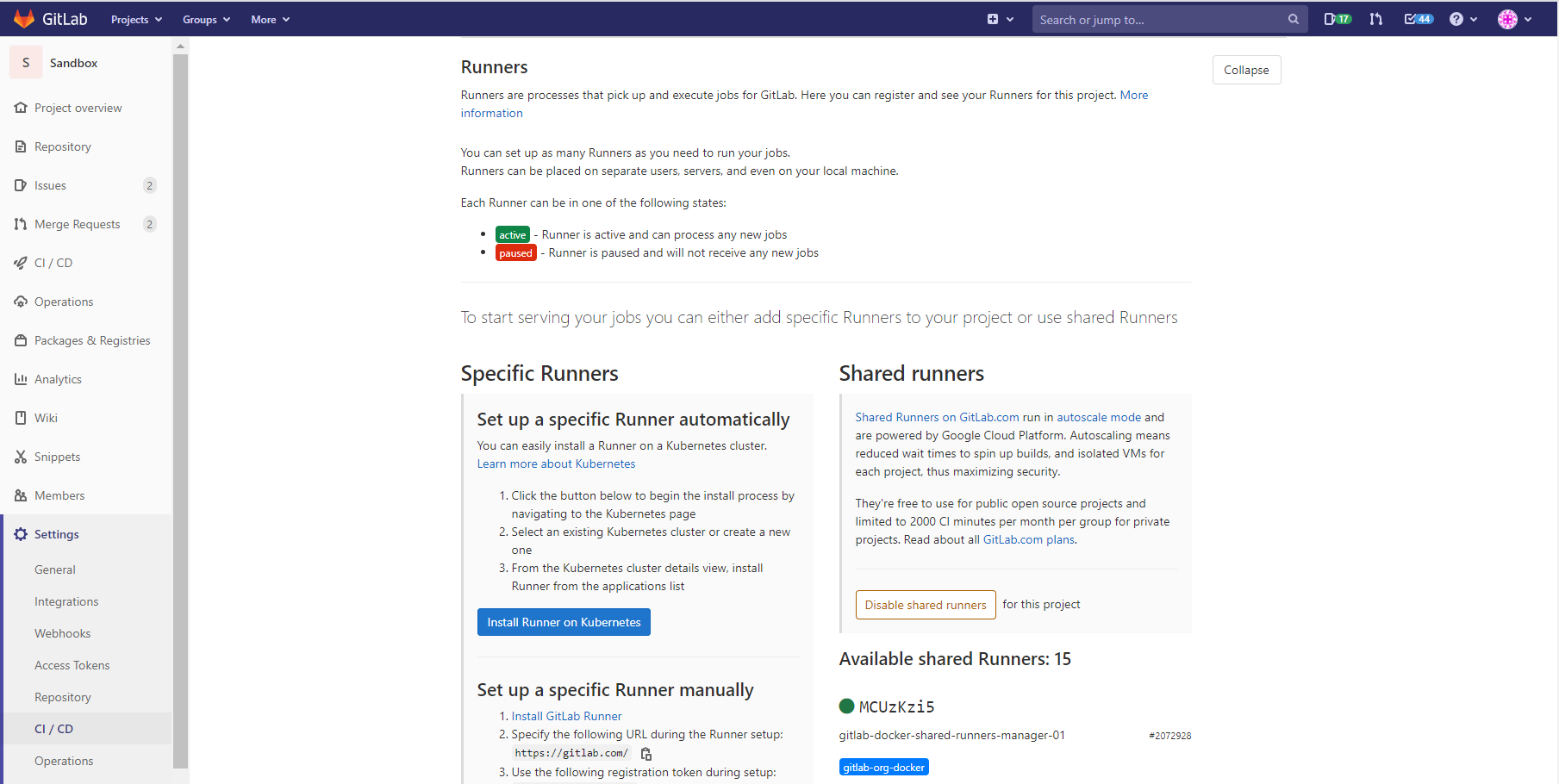Click the Snippets scissors icon
Viewport: 1559px width, 784px height.
pos(21,457)
